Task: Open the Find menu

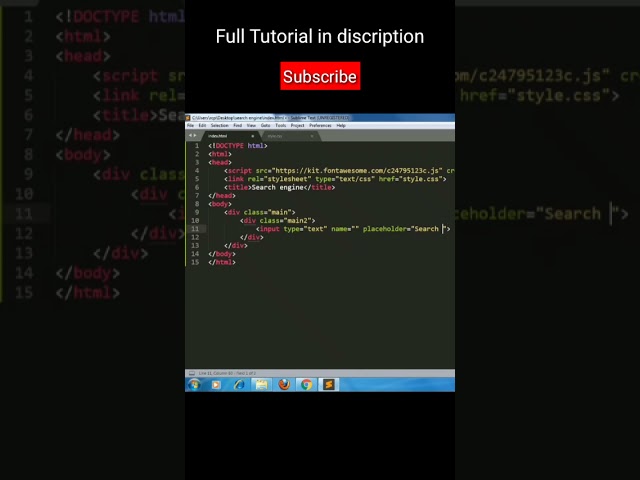Action: pyautogui.click(x=238, y=125)
